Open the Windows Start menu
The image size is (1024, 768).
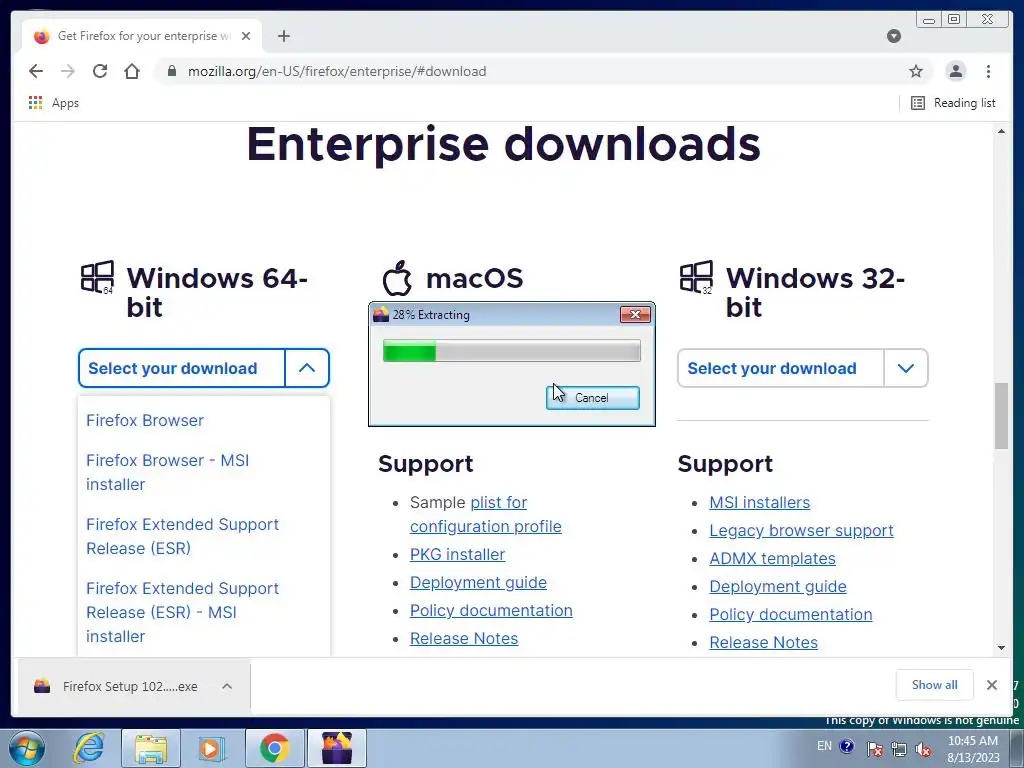27,748
